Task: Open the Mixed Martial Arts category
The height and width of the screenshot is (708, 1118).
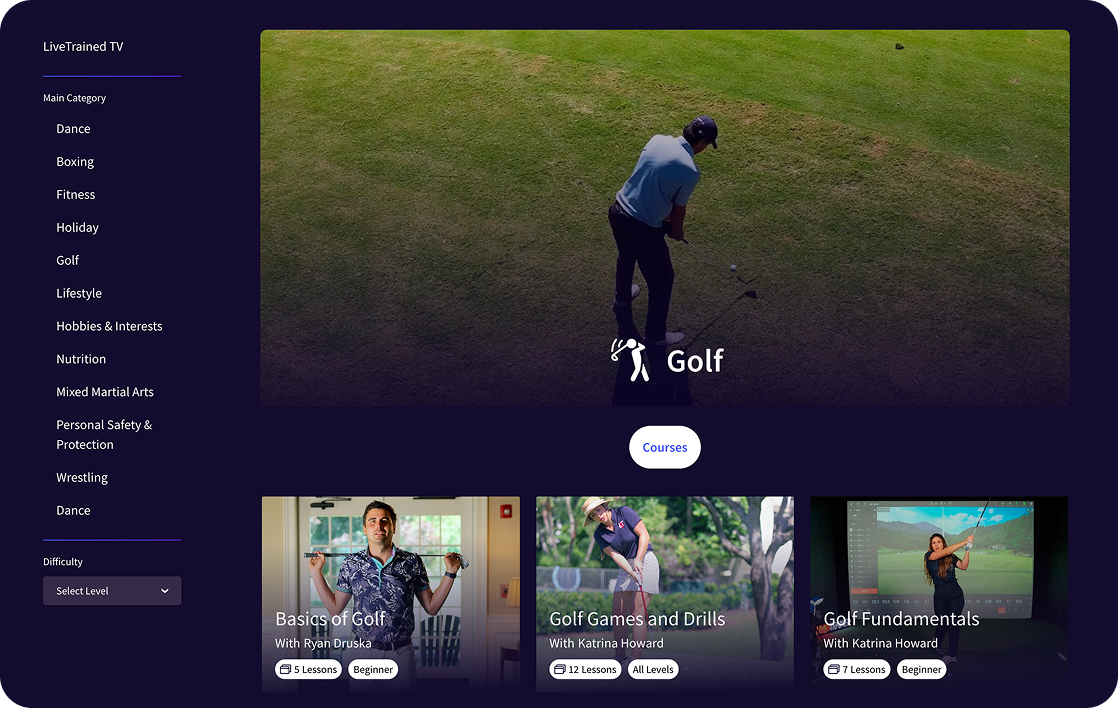Action: point(105,391)
